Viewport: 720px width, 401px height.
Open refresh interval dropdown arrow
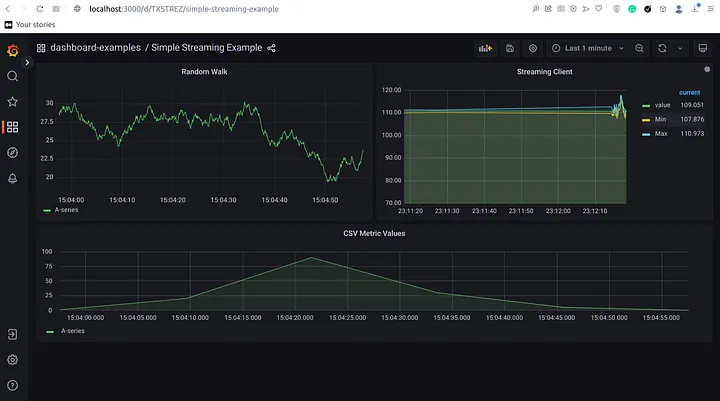click(680, 48)
